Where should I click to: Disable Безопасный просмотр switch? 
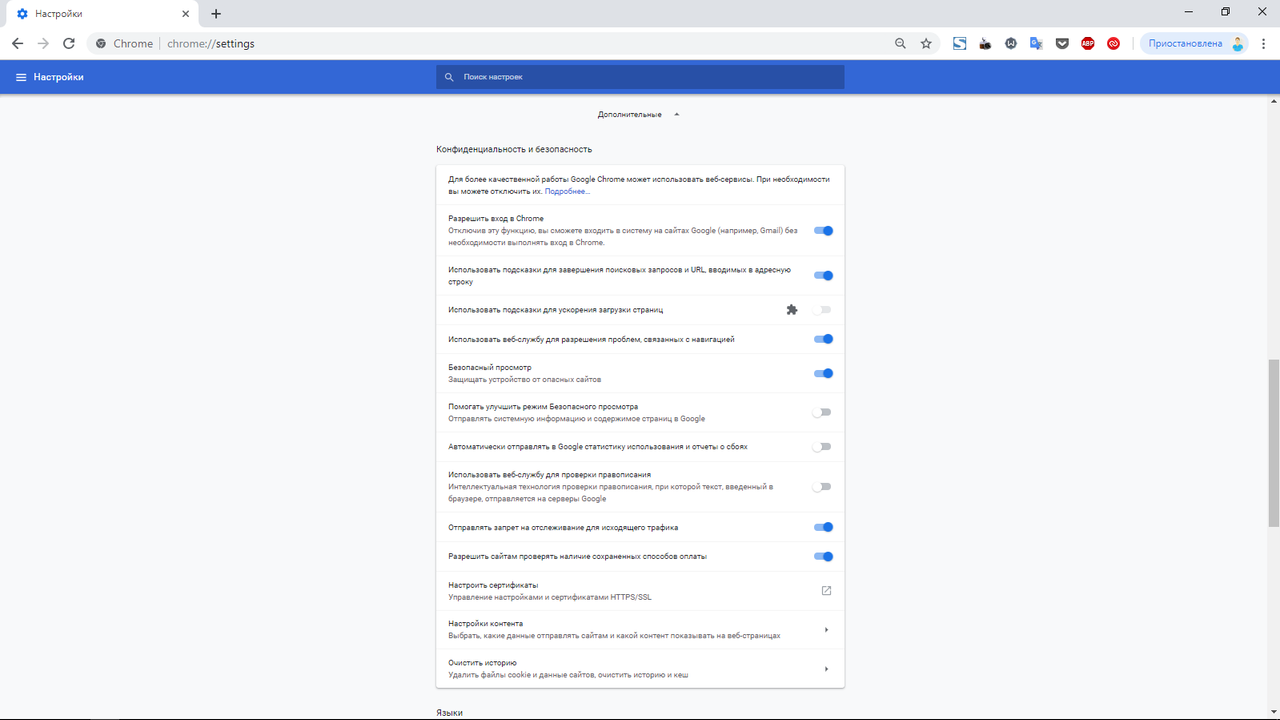823,374
